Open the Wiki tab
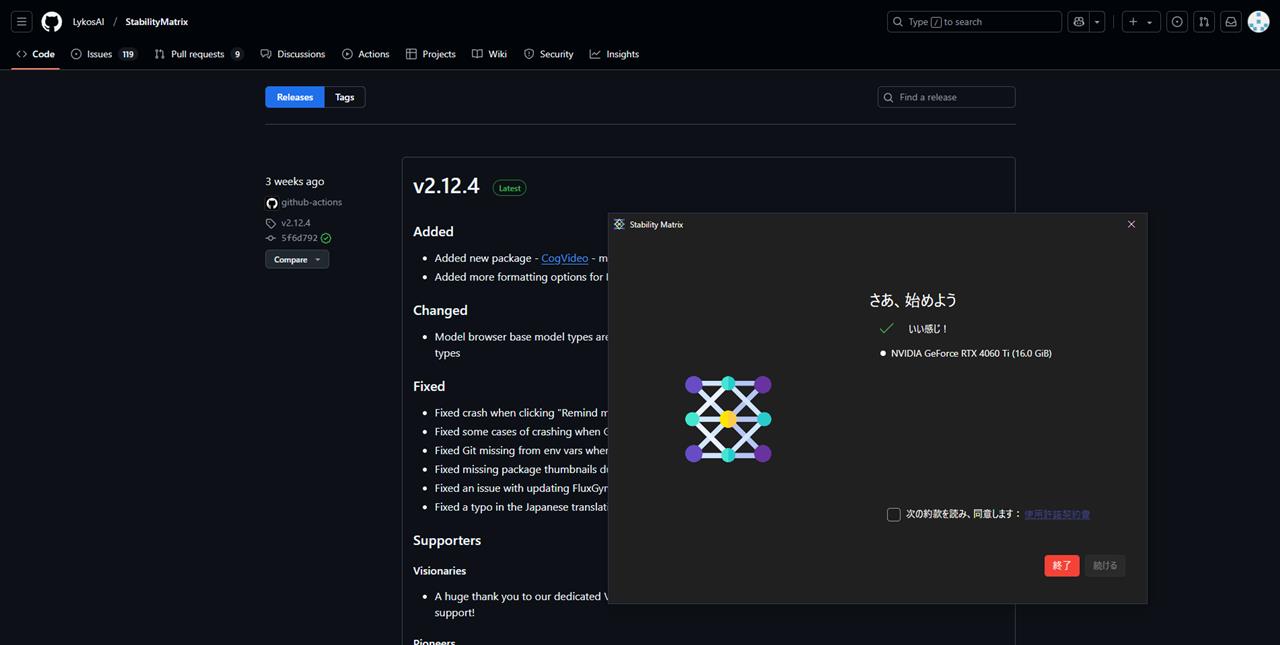The image size is (1280, 645). [489, 54]
